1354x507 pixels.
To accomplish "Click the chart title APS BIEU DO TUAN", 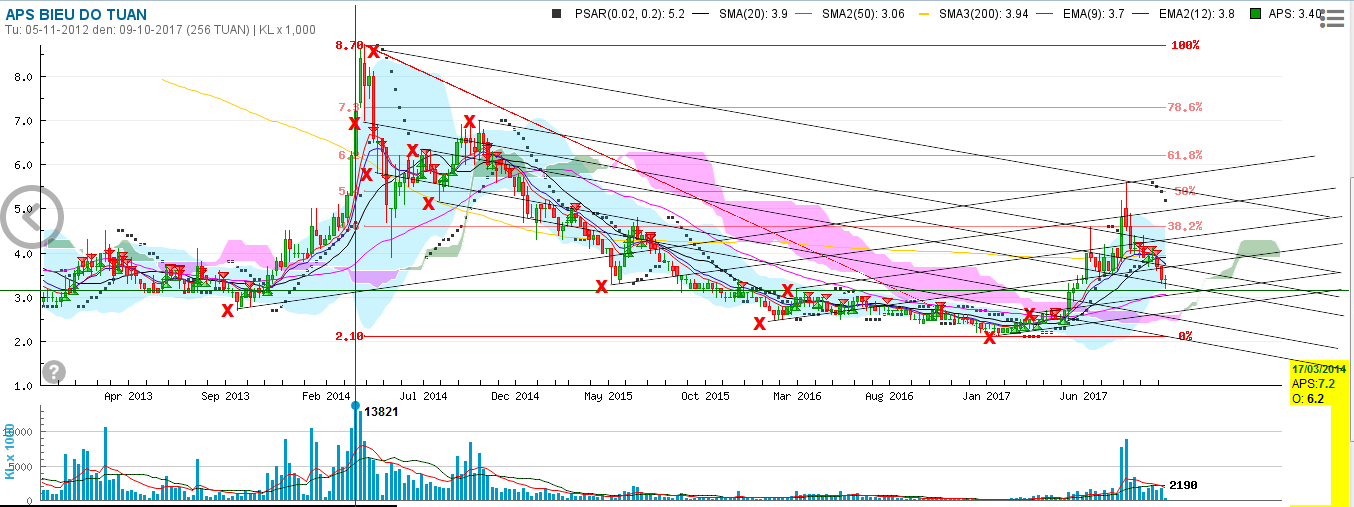I will [75, 14].
